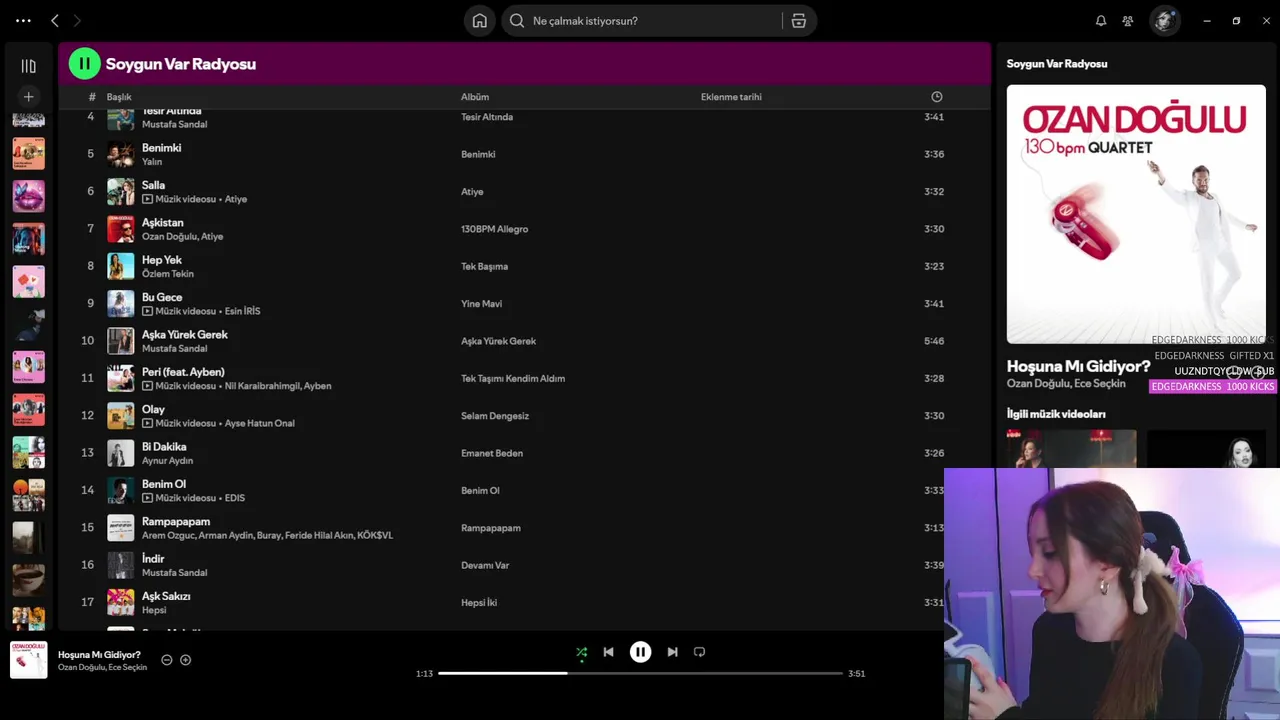Hide this song with the minus icon
Image resolution: width=1280 pixels, height=720 pixels.
(167, 660)
